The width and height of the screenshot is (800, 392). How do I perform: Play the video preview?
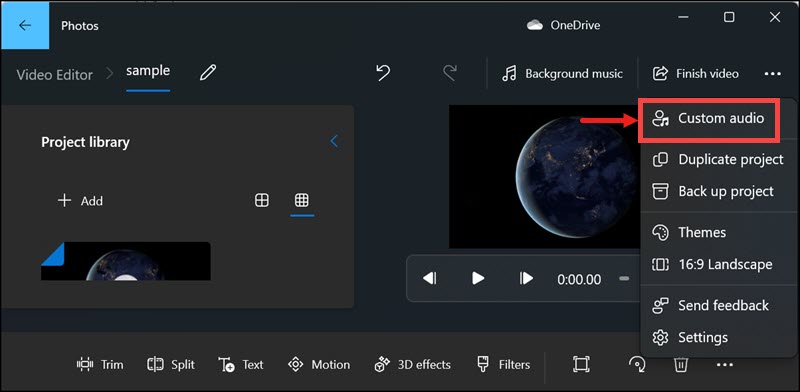point(478,279)
